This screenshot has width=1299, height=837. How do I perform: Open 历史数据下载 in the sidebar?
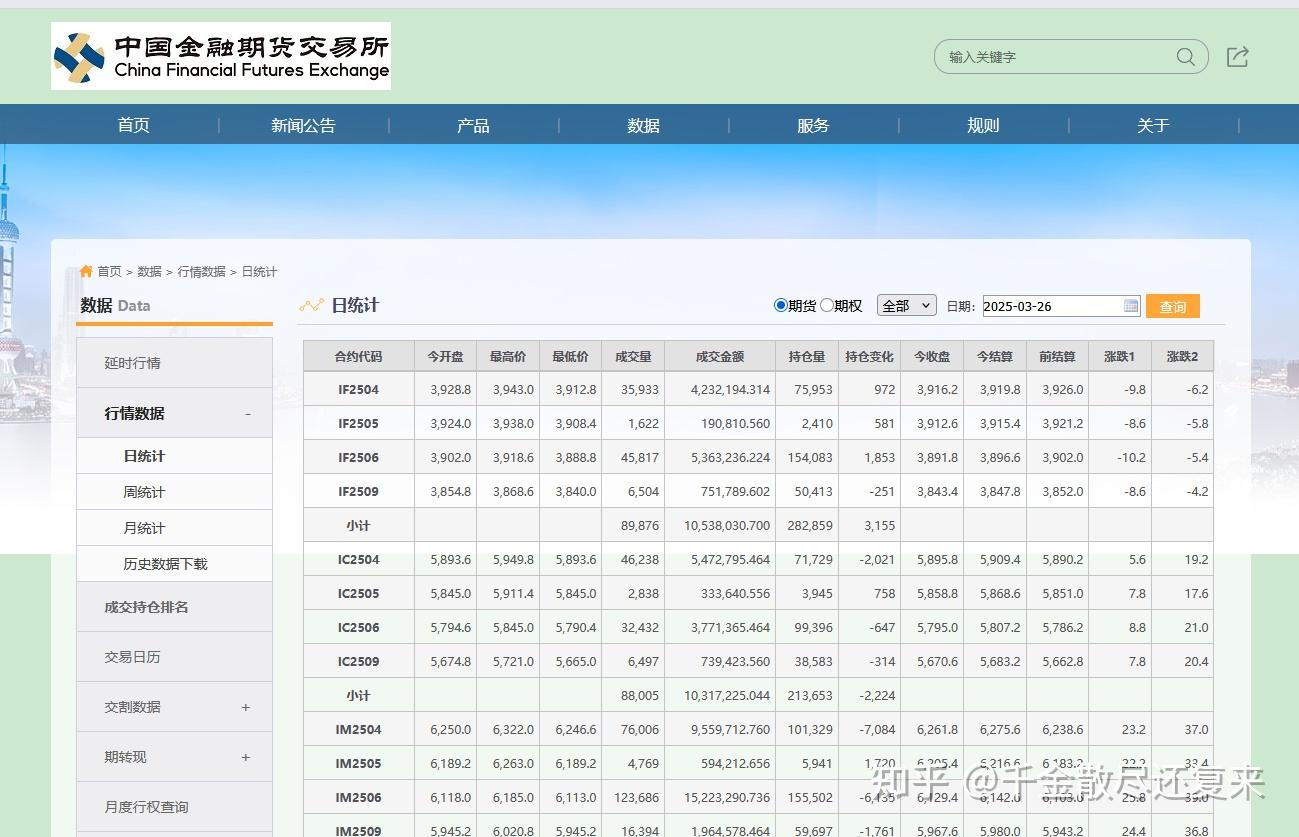(174, 564)
